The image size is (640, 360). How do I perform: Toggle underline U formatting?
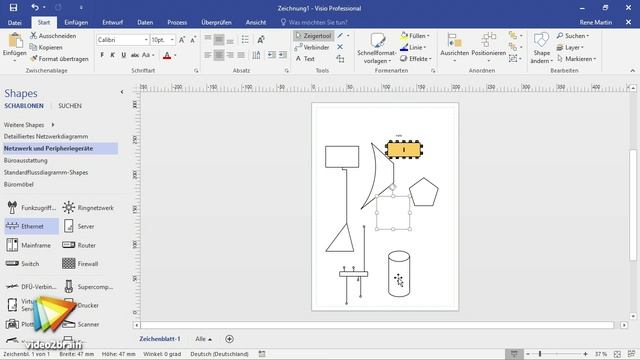click(x=123, y=55)
